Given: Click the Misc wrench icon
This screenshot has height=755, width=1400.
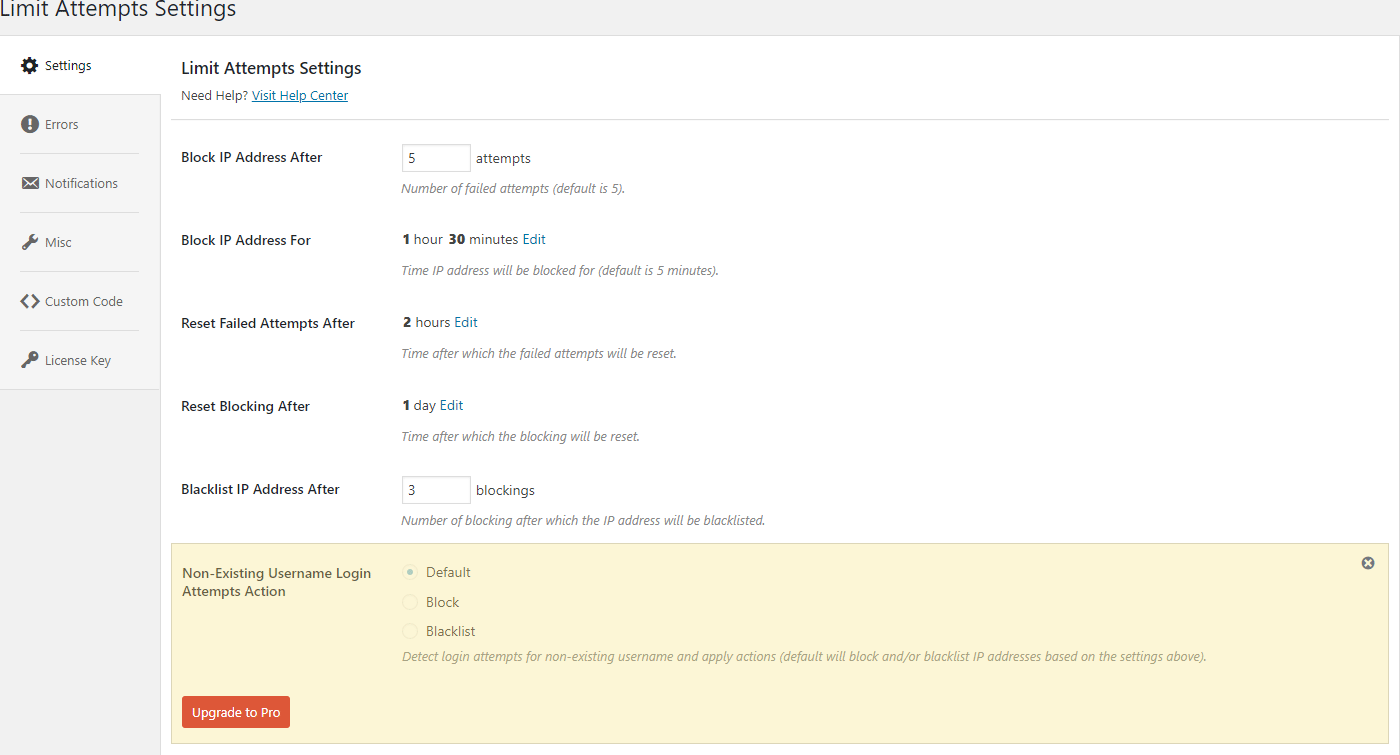Looking at the screenshot, I should [30, 243].
